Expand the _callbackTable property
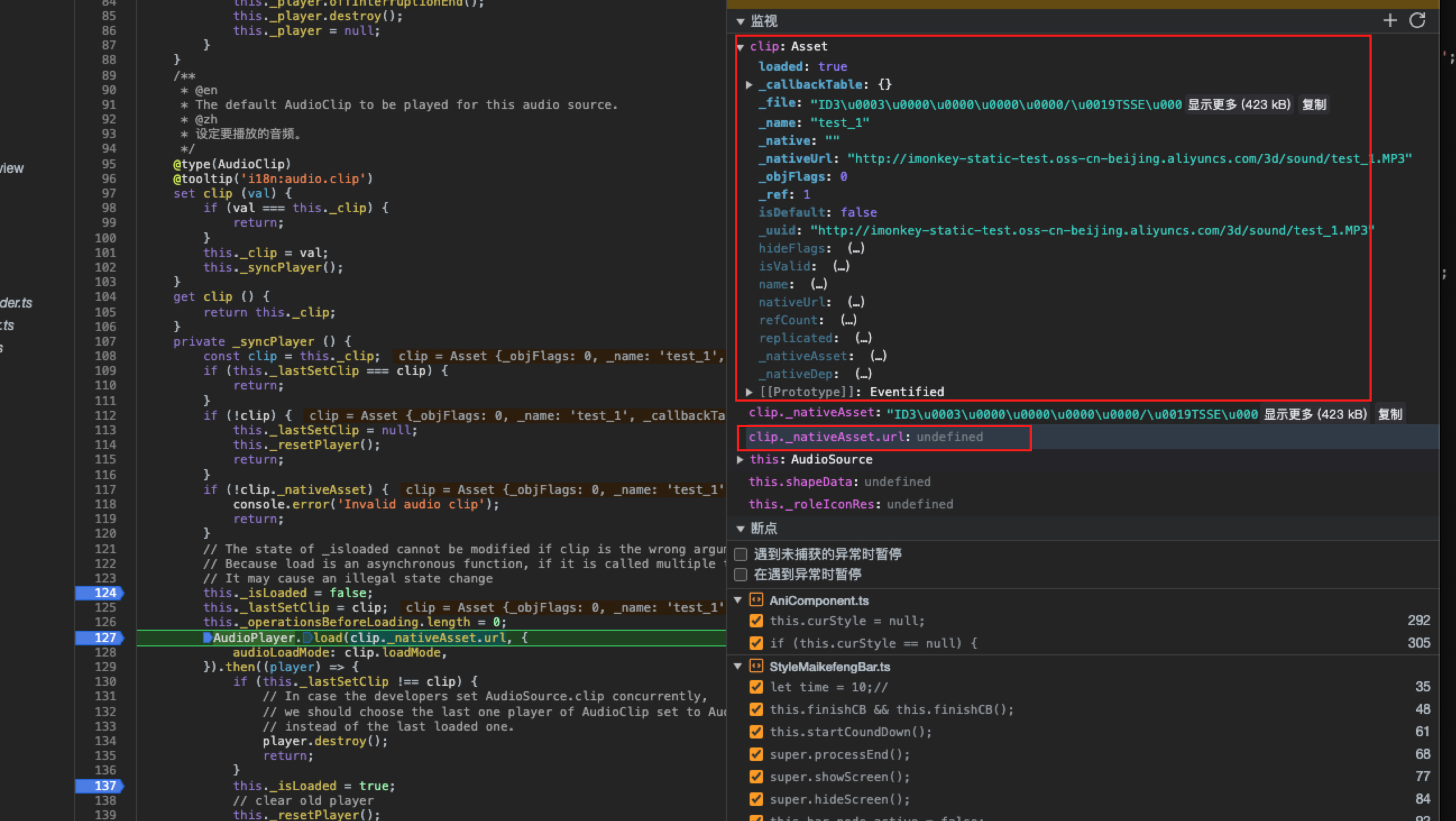The width and height of the screenshot is (1456, 821). point(749,85)
